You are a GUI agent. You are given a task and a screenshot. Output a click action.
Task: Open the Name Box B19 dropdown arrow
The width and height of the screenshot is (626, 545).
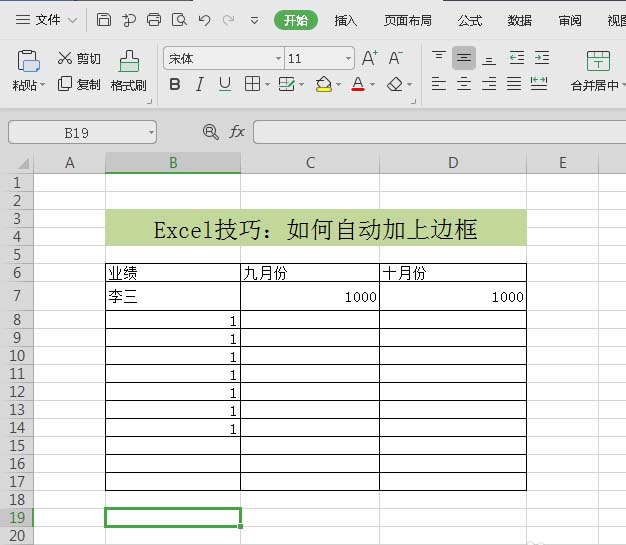point(151,132)
